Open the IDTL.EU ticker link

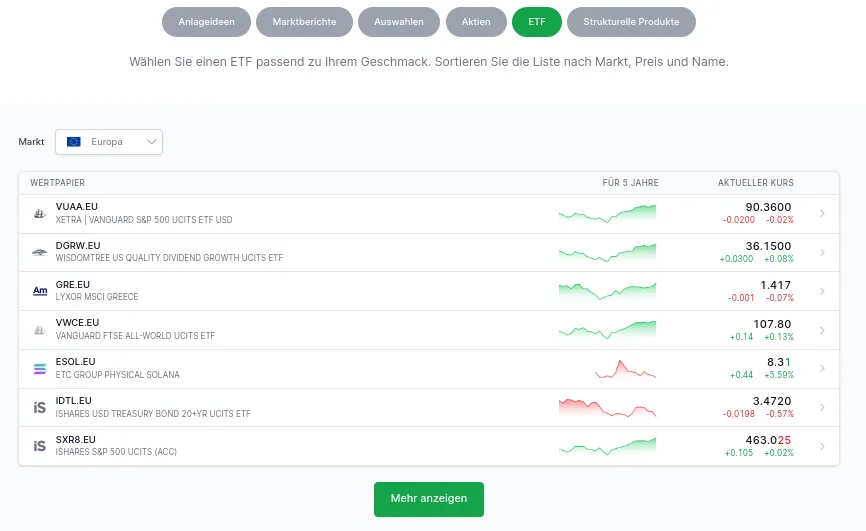73,401
